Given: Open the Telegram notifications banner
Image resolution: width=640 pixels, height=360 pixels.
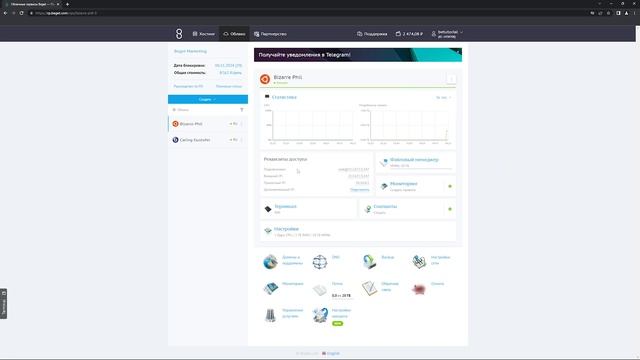Looking at the screenshot, I should tap(358, 55).
